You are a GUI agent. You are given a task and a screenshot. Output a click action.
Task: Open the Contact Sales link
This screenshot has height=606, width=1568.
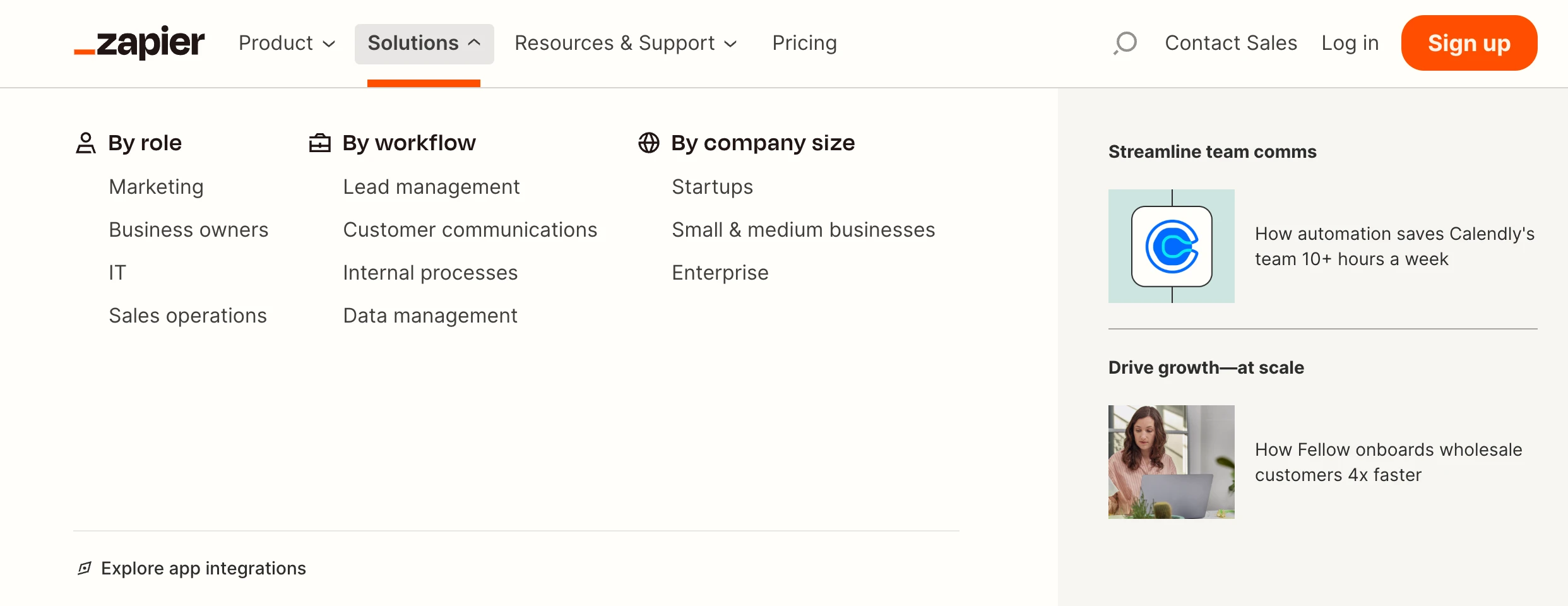point(1230,43)
